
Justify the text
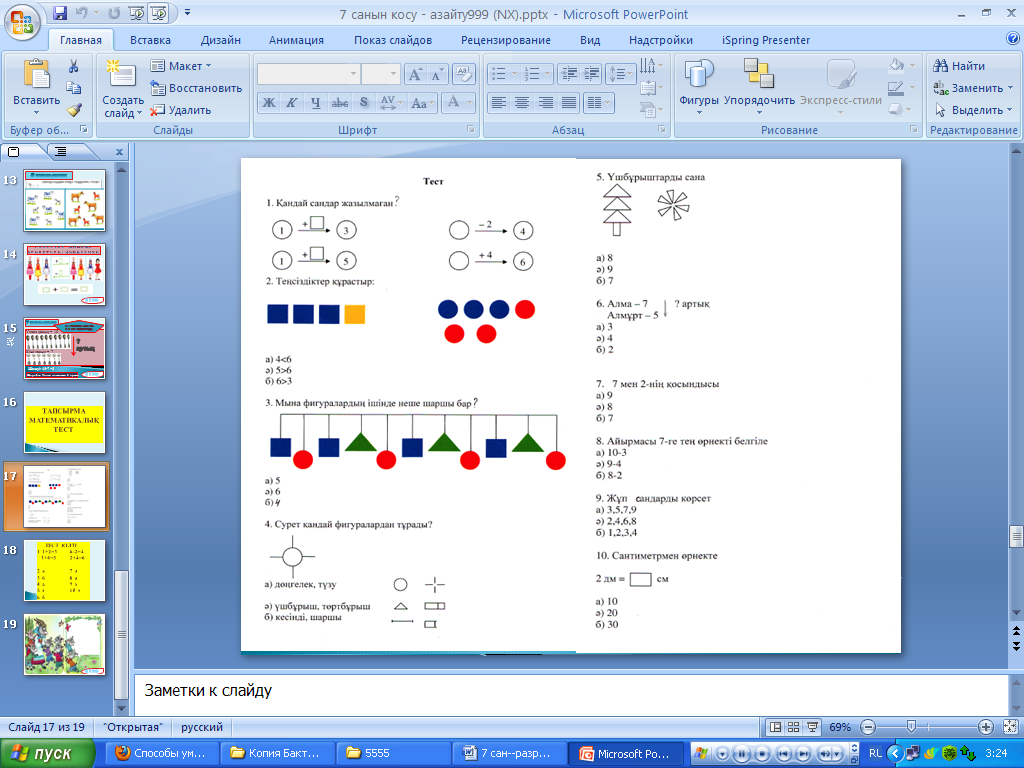coord(569,103)
